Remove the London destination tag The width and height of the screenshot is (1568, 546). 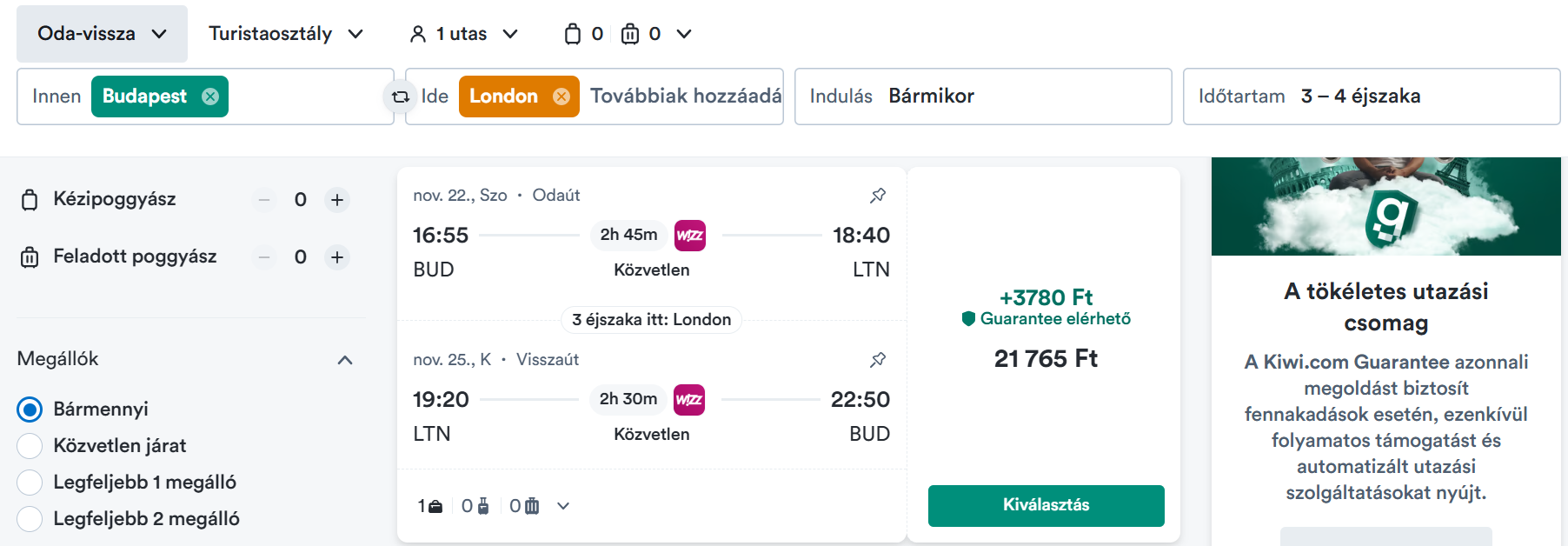pos(561,97)
